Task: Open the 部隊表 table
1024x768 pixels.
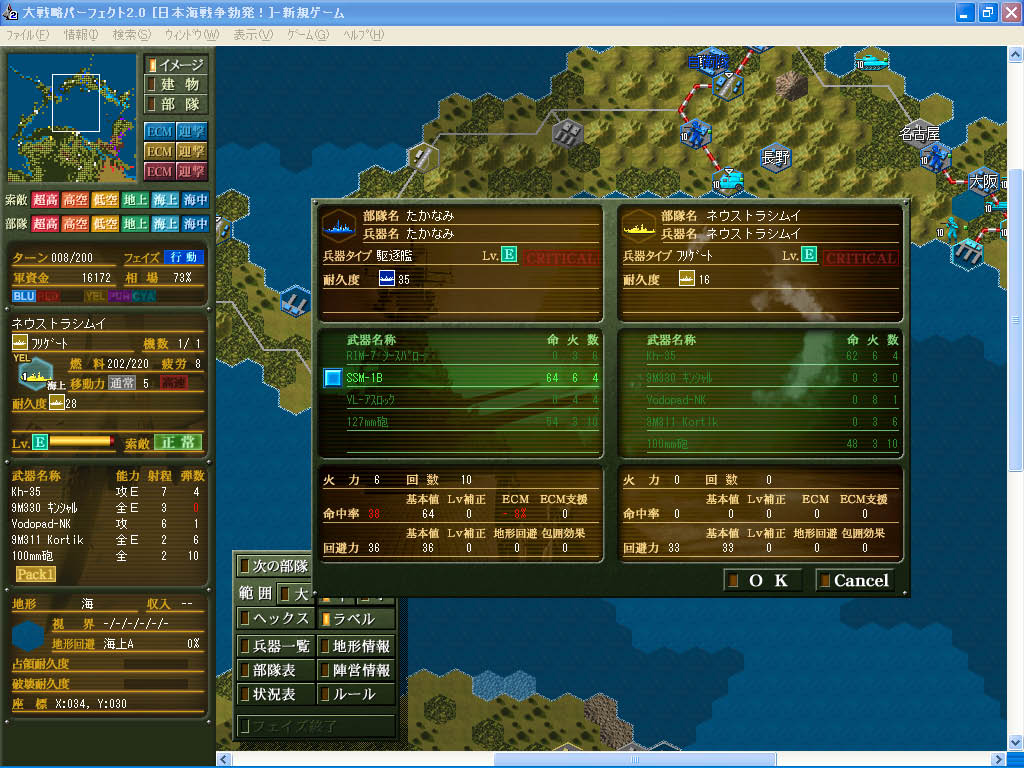Action: pos(275,670)
